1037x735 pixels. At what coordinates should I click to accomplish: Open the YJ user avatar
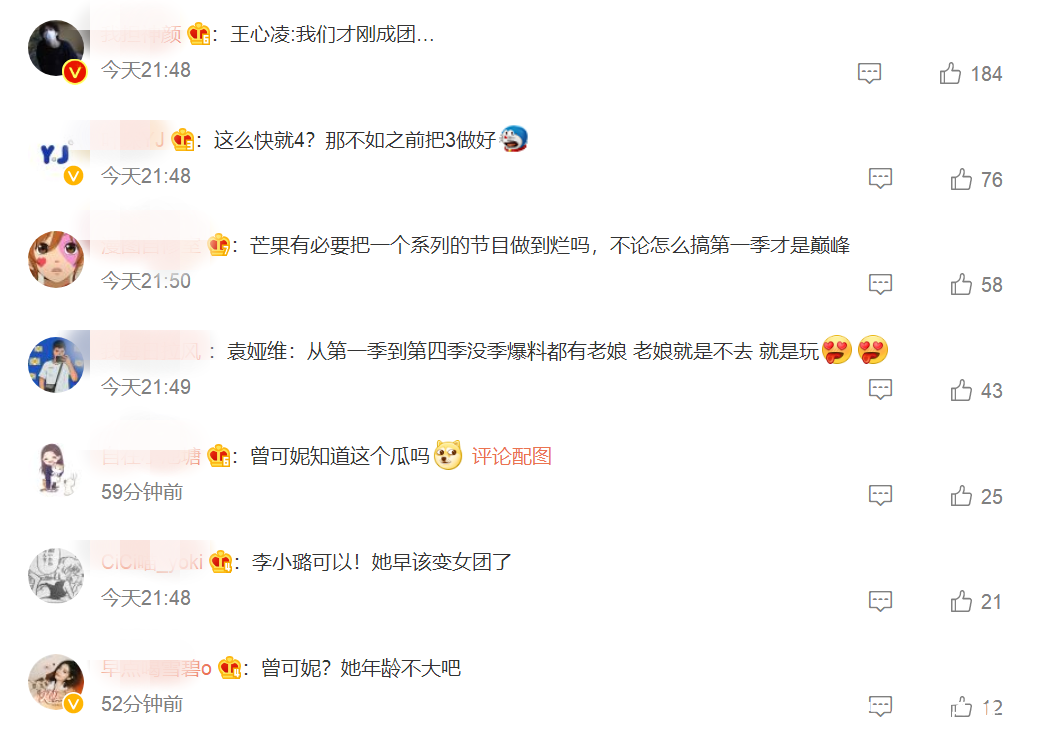click(x=56, y=154)
